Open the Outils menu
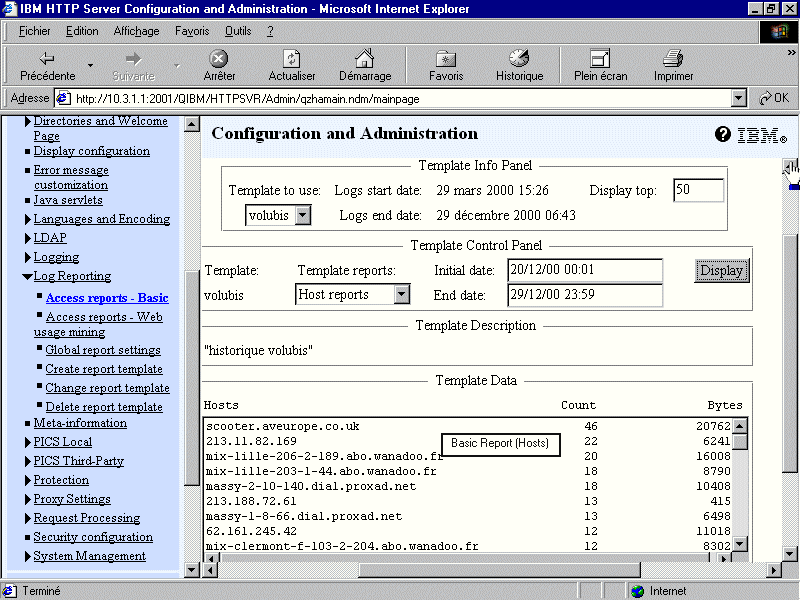The image size is (800, 600). click(238, 31)
